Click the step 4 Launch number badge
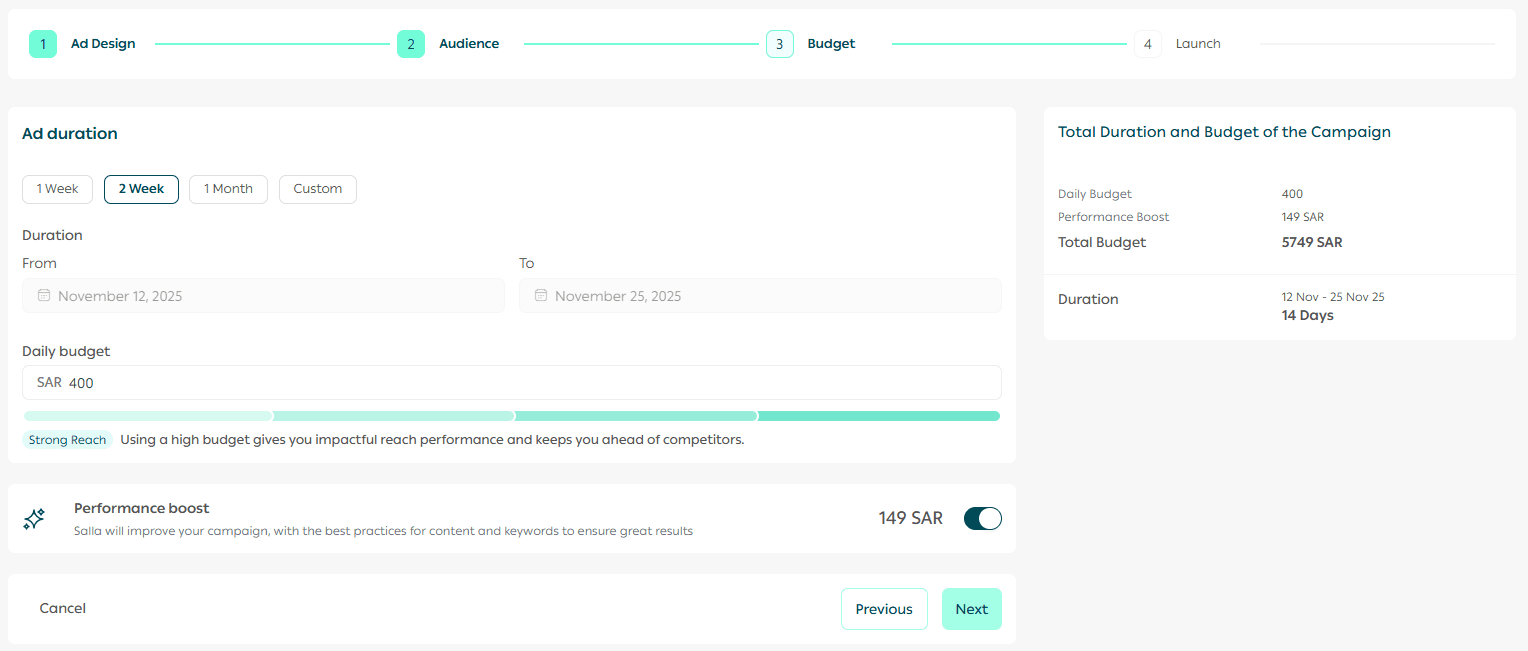Screen dimensions: 1528x651 point(1147,44)
